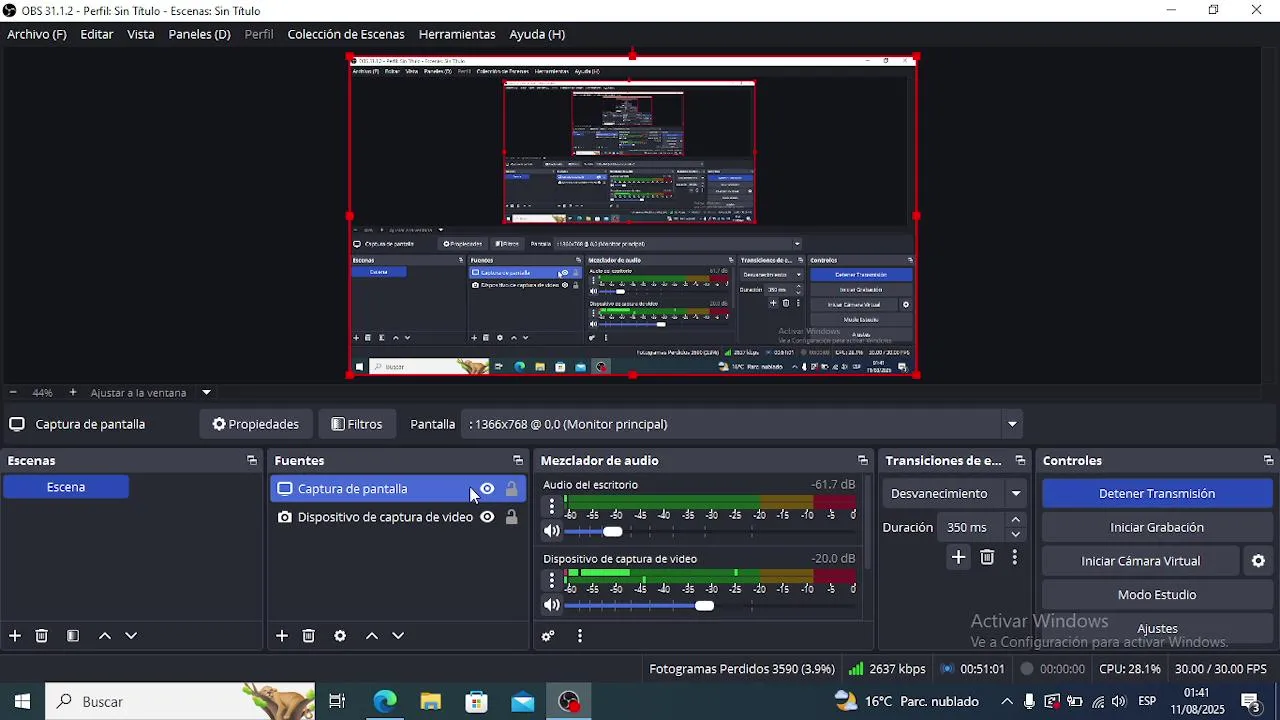Open Dispositivo de captura de video audio options
This screenshot has width=1280, height=720.
551,581
